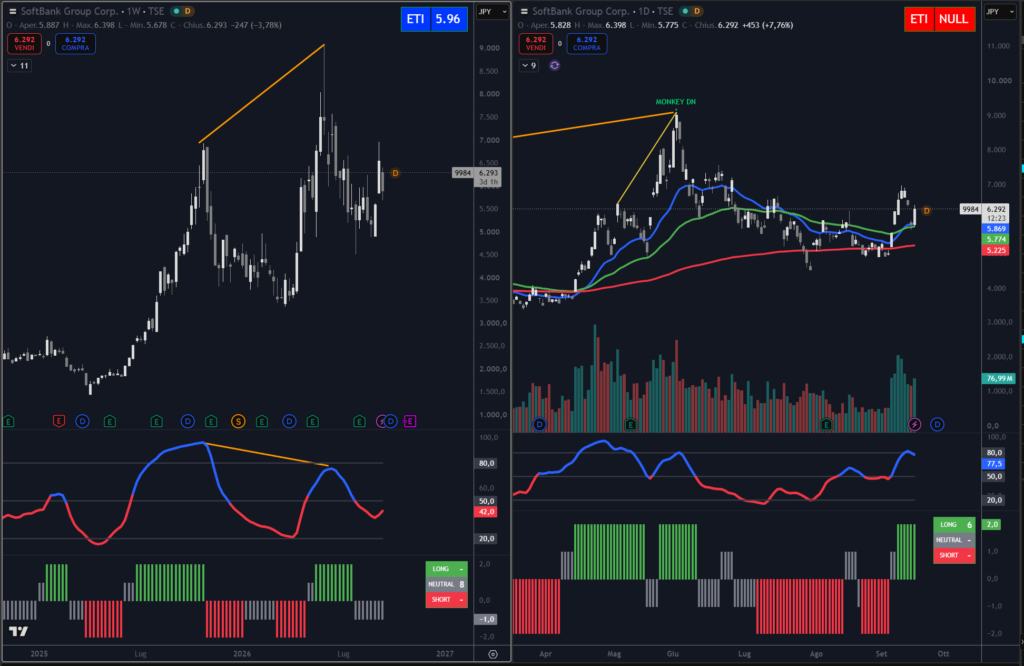Click the NEUTRAL row in daily signal table
The width and height of the screenshot is (1024, 666).
954,540
